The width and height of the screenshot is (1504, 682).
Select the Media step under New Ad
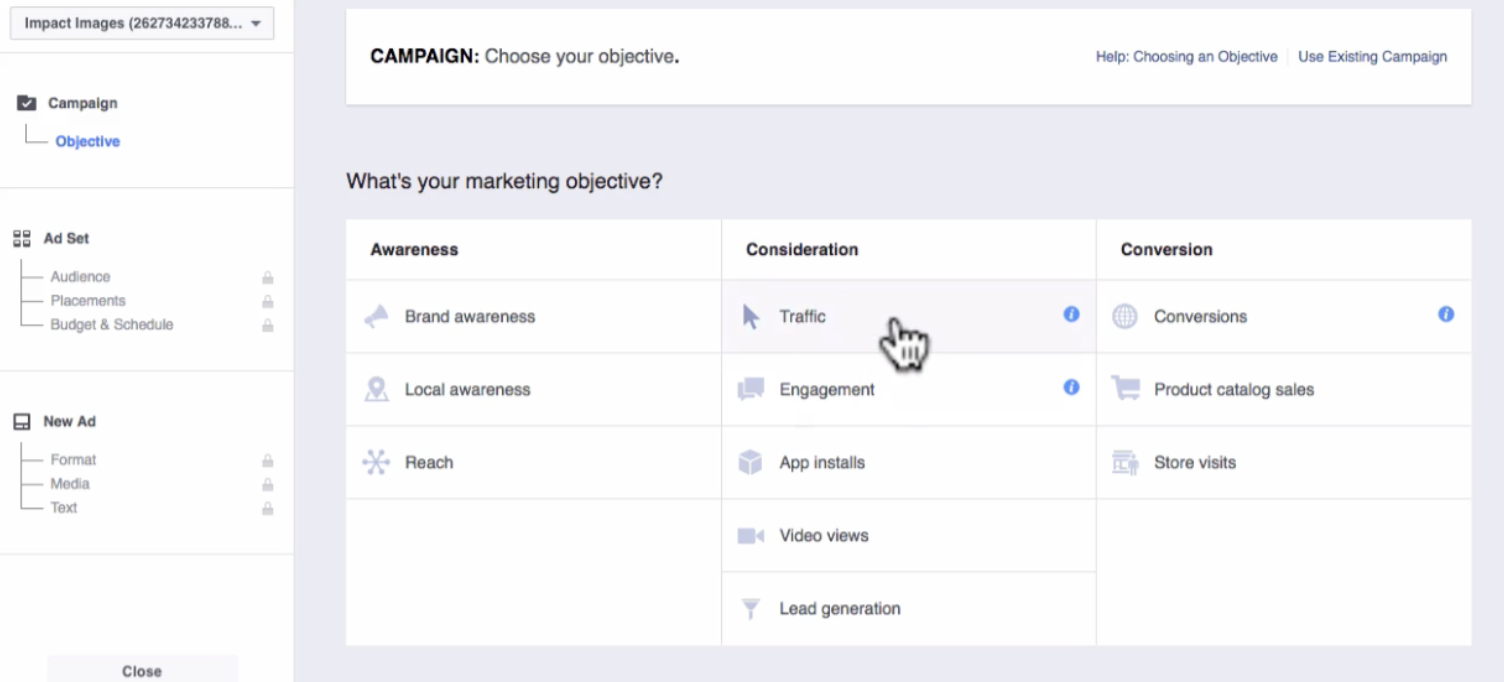[x=70, y=484]
